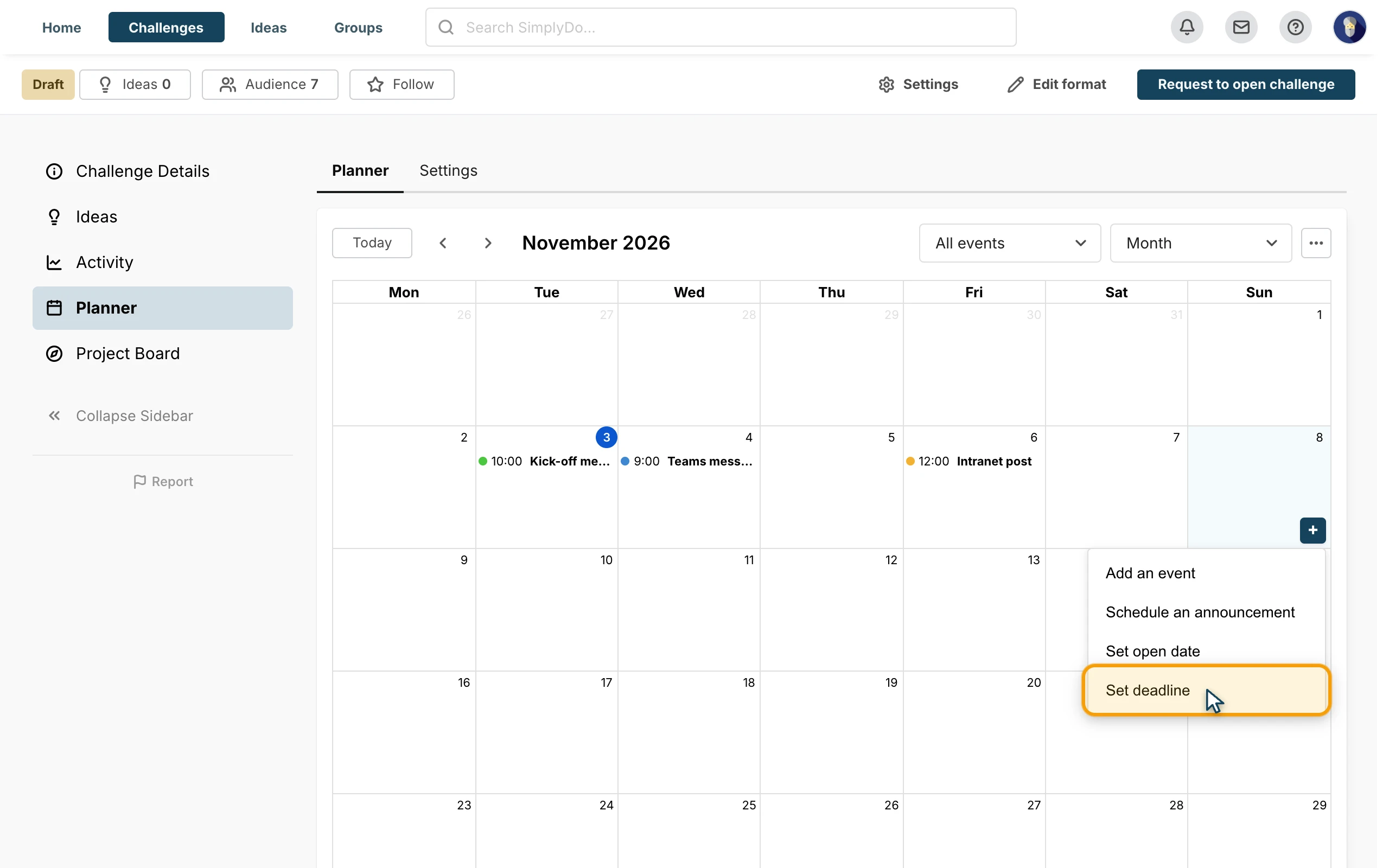Choose Add an event
This screenshot has height=868, width=1389.
pos(1206,573)
